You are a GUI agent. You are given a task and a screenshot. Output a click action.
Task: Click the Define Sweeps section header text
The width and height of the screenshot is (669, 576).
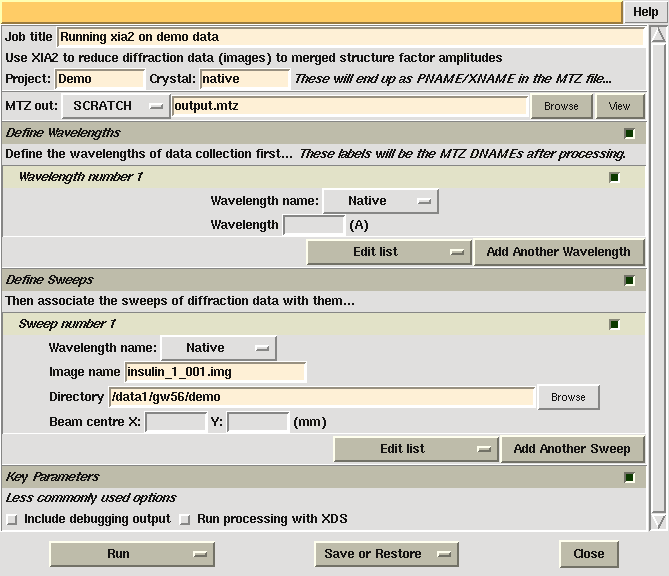point(49,280)
